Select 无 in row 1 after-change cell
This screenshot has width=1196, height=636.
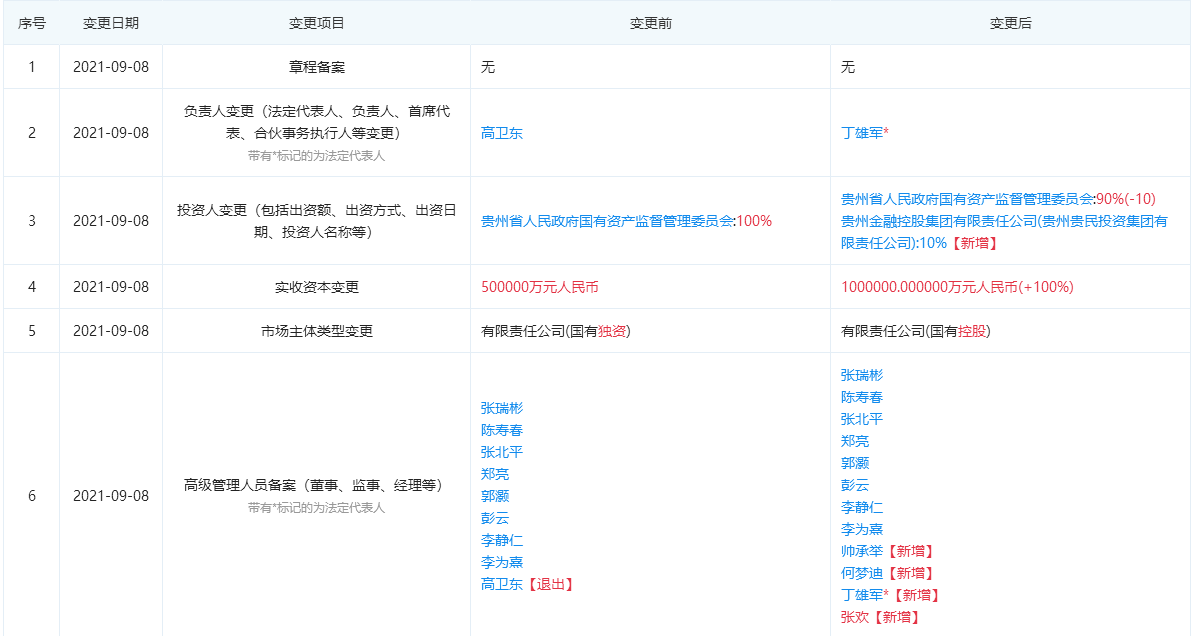(847, 67)
